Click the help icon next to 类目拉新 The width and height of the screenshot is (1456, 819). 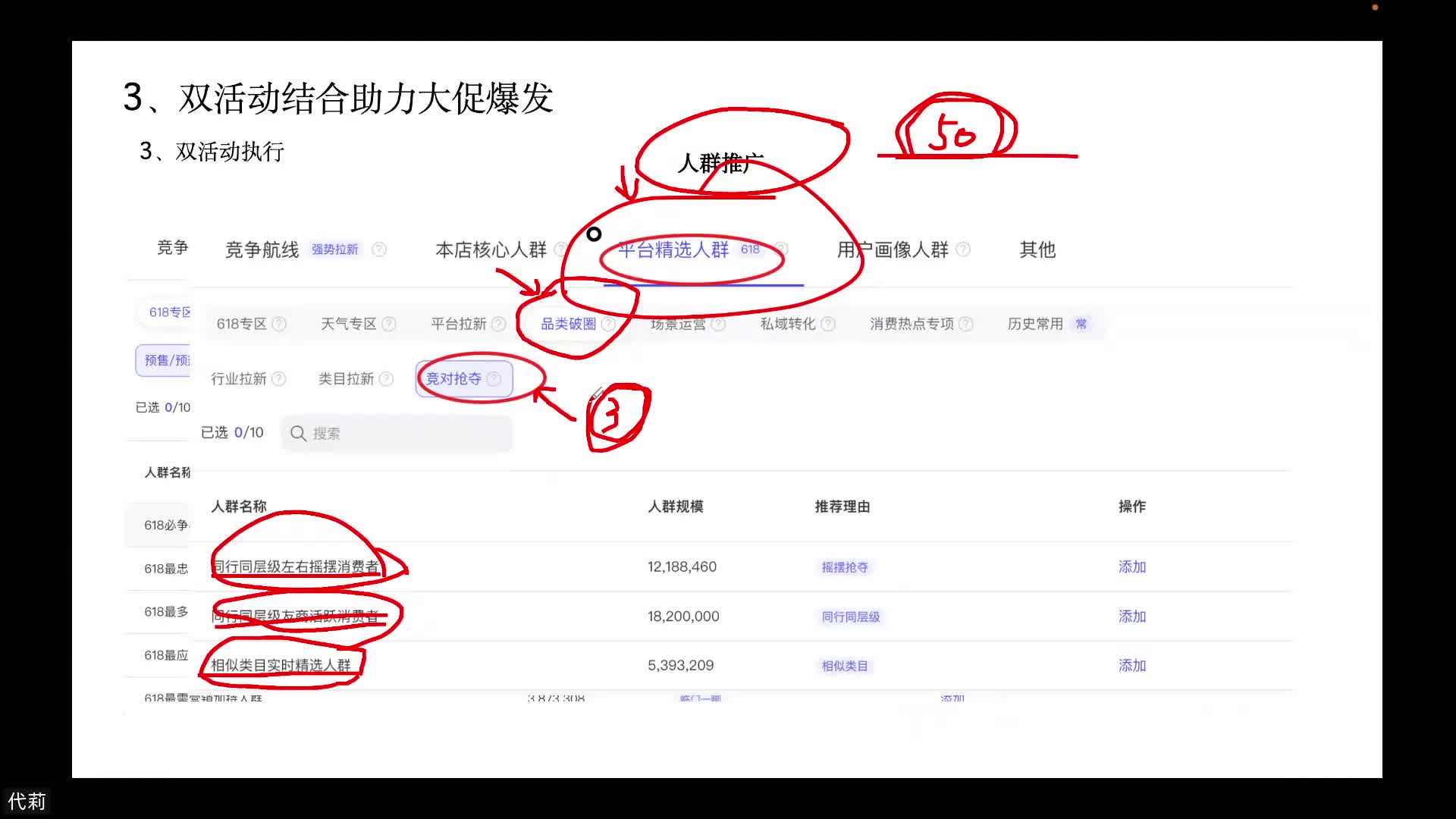tap(387, 378)
